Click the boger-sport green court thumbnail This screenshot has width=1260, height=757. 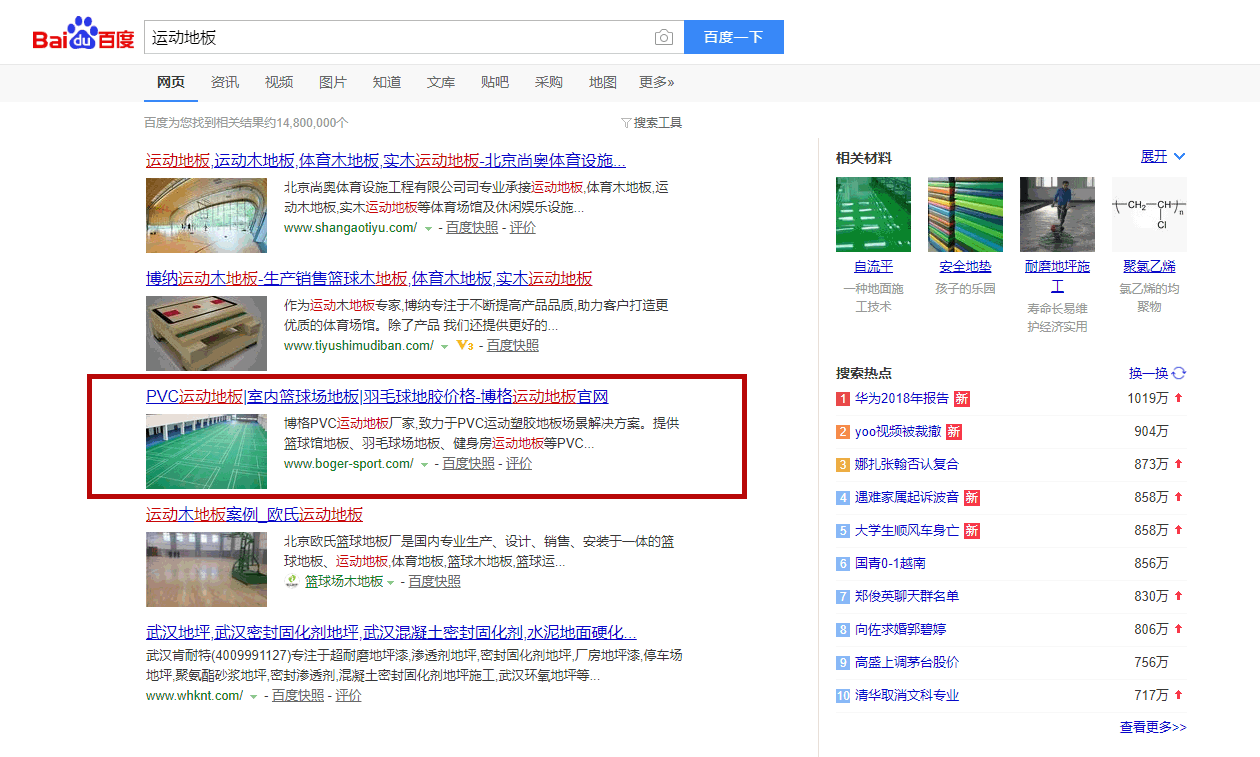(206, 451)
